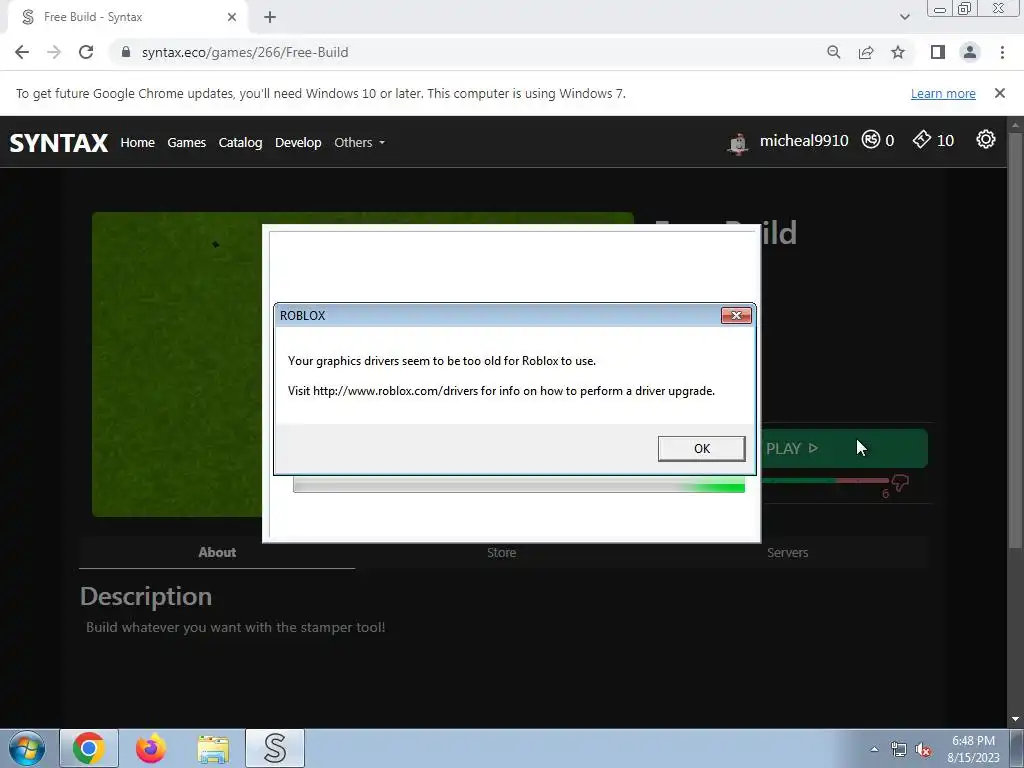Reload the Free Build page
This screenshot has height=768, width=1024.
click(86, 52)
